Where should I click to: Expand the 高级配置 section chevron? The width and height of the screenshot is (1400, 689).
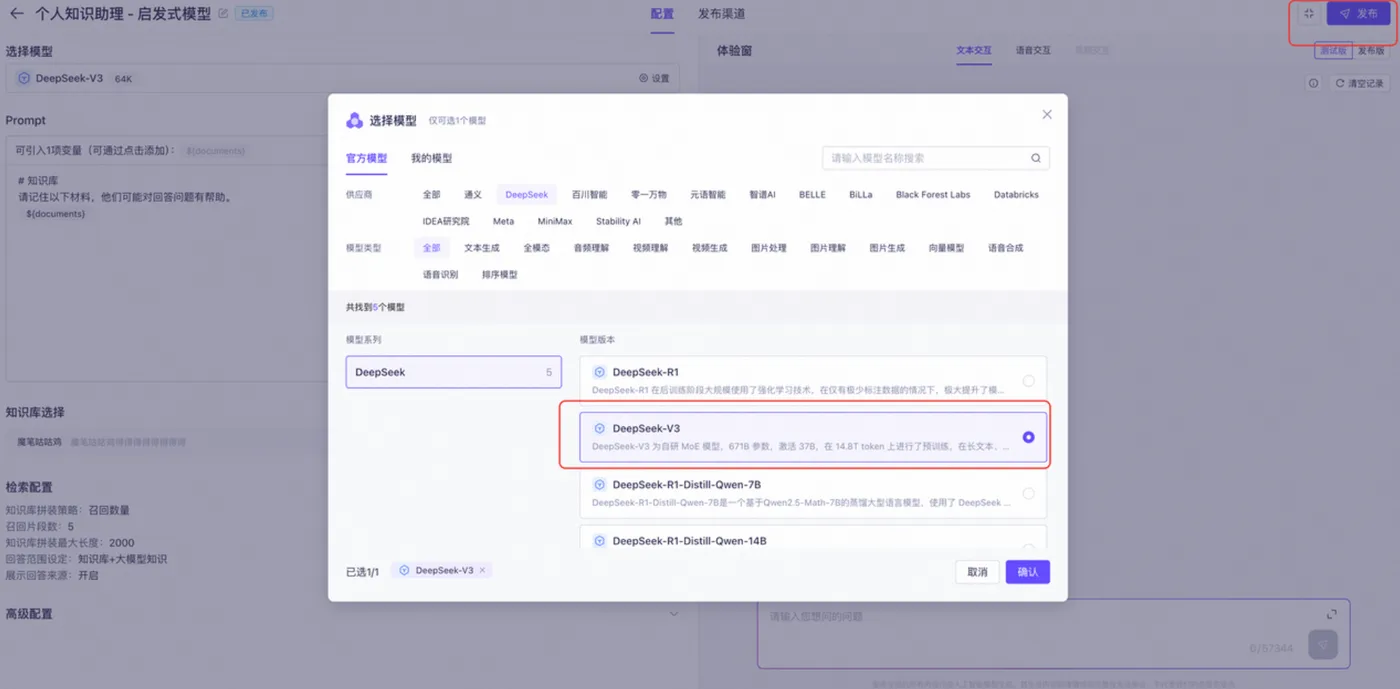coord(673,614)
